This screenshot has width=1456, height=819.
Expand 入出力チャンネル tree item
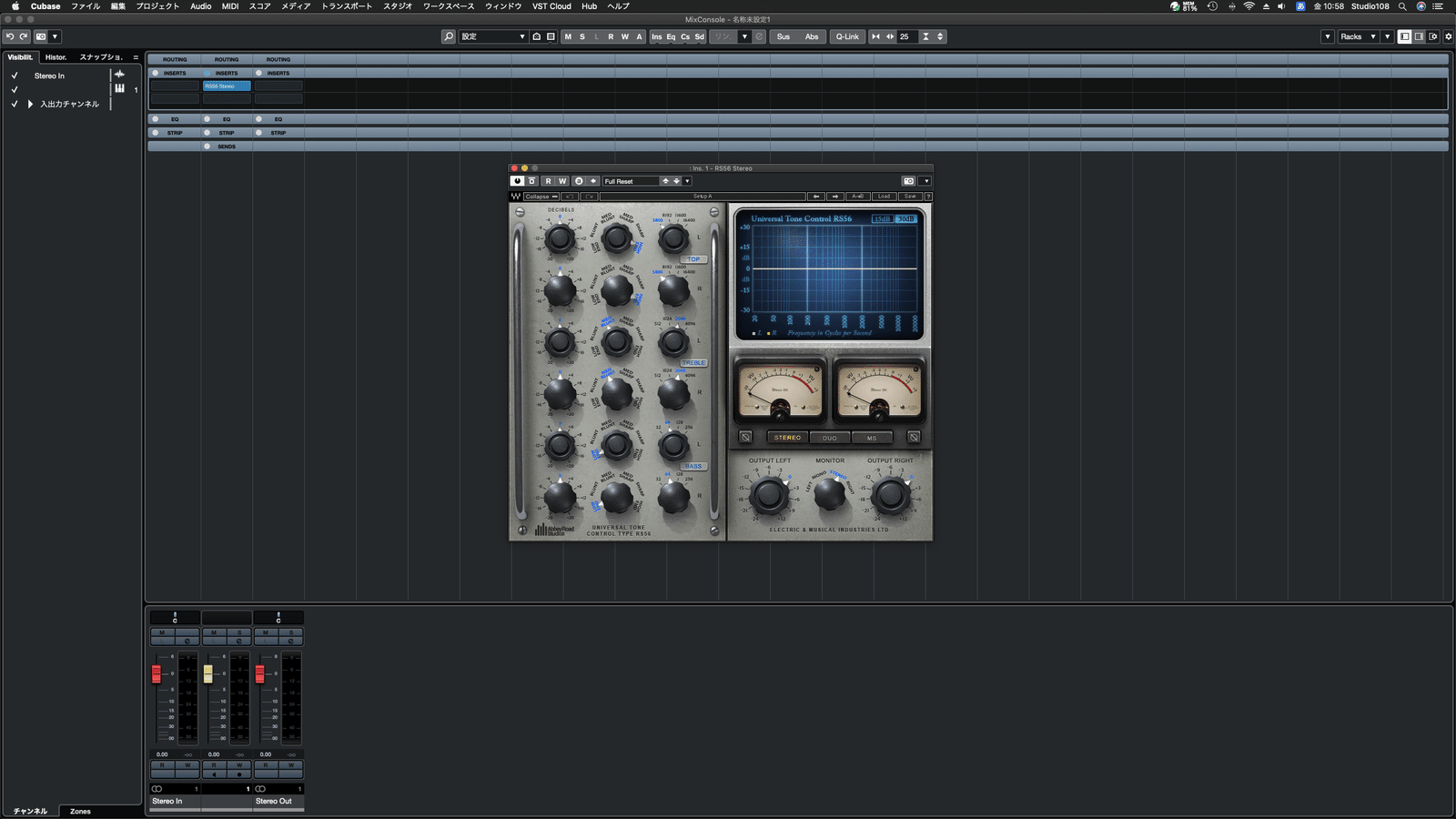(x=30, y=105)
